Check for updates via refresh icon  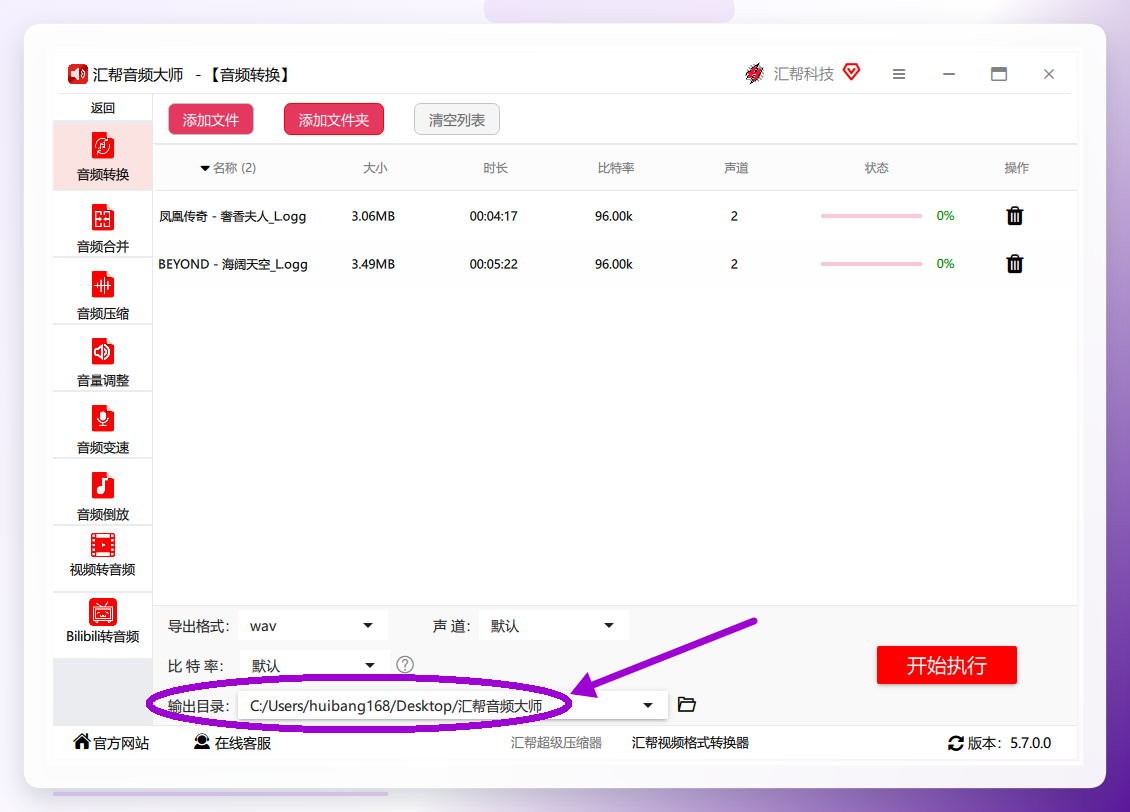(956, 743)
